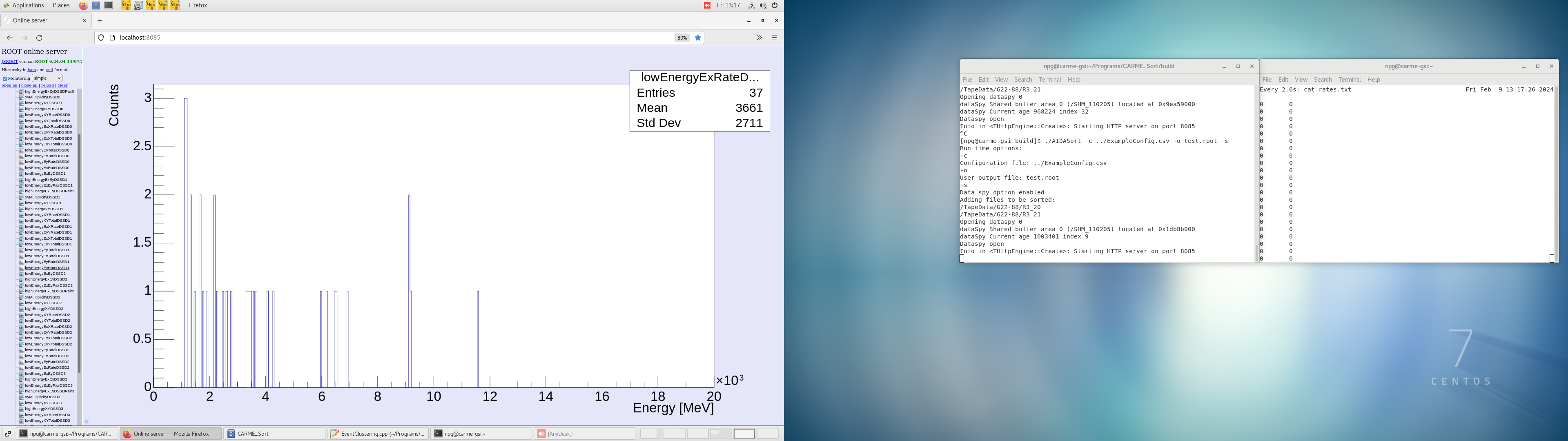Screen dimensions: 1568x441
Task: Open the file manager launcher icon
Action: pyautogui.click(x=96, y=5)
